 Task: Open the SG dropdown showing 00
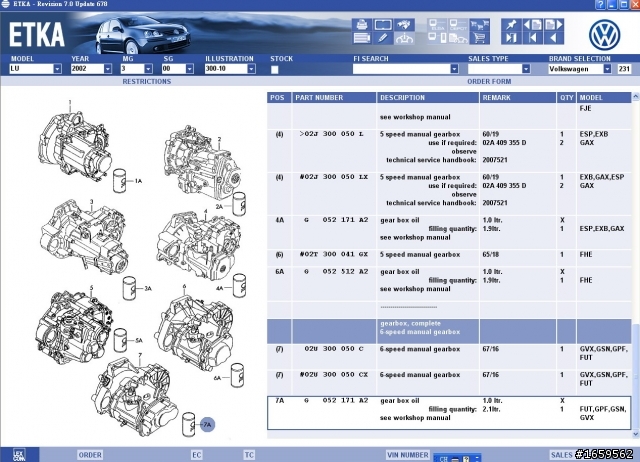click(189, 69)
